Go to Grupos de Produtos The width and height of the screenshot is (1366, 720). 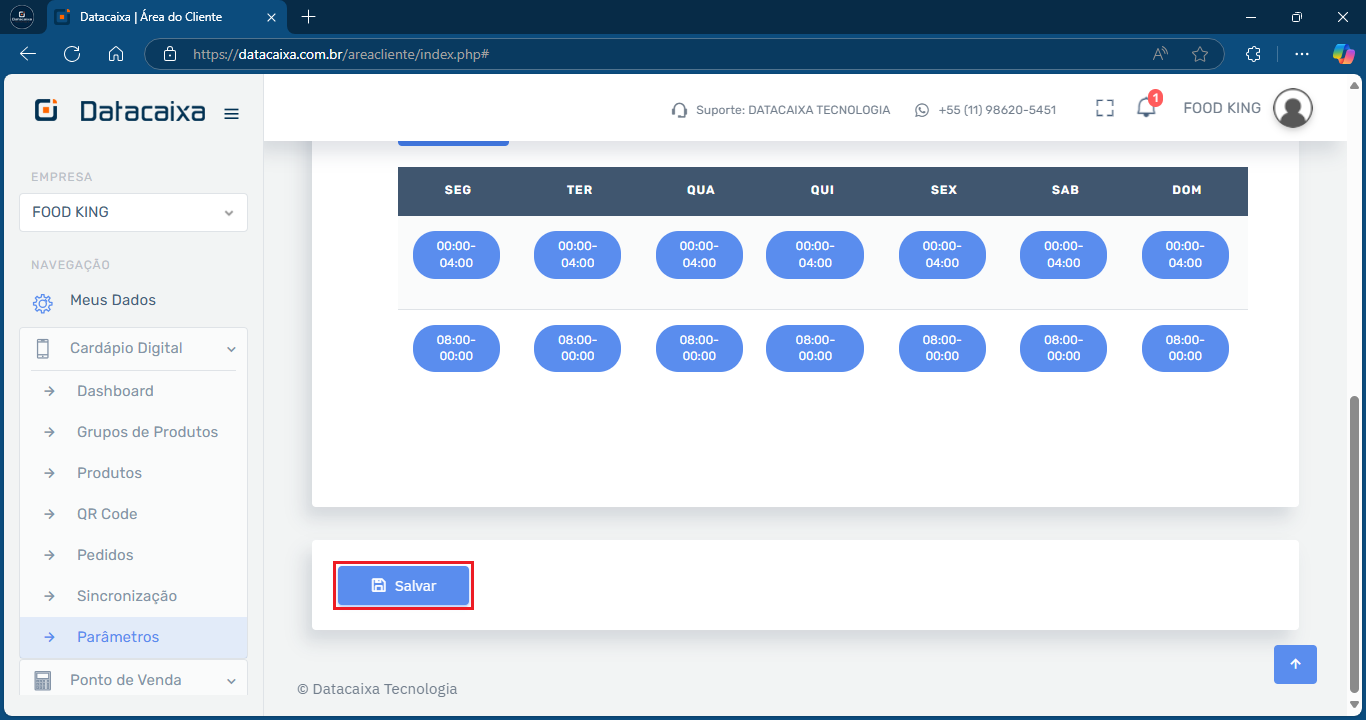[147, 432]
